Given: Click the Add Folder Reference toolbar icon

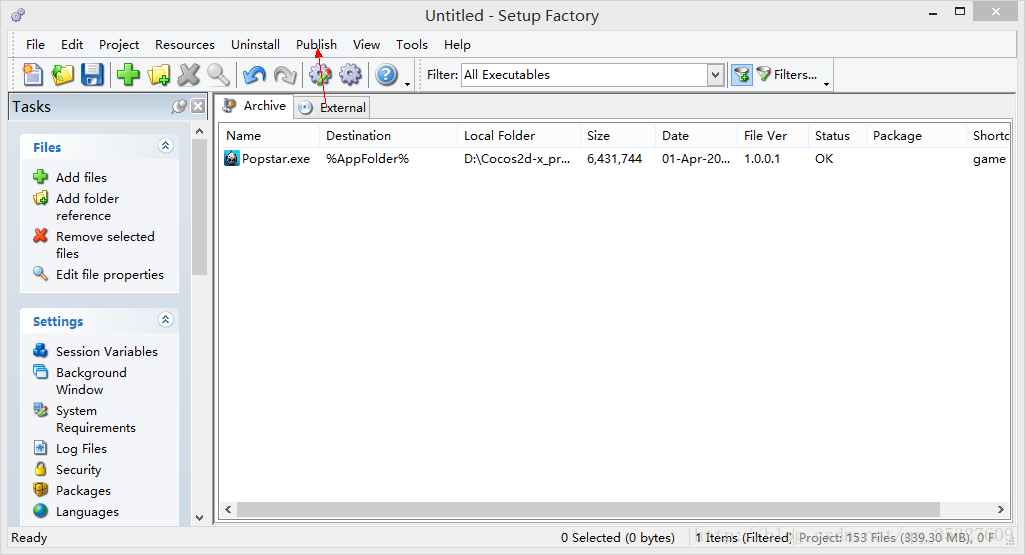Looking at the screenshot, I should [x=159, y=75].
